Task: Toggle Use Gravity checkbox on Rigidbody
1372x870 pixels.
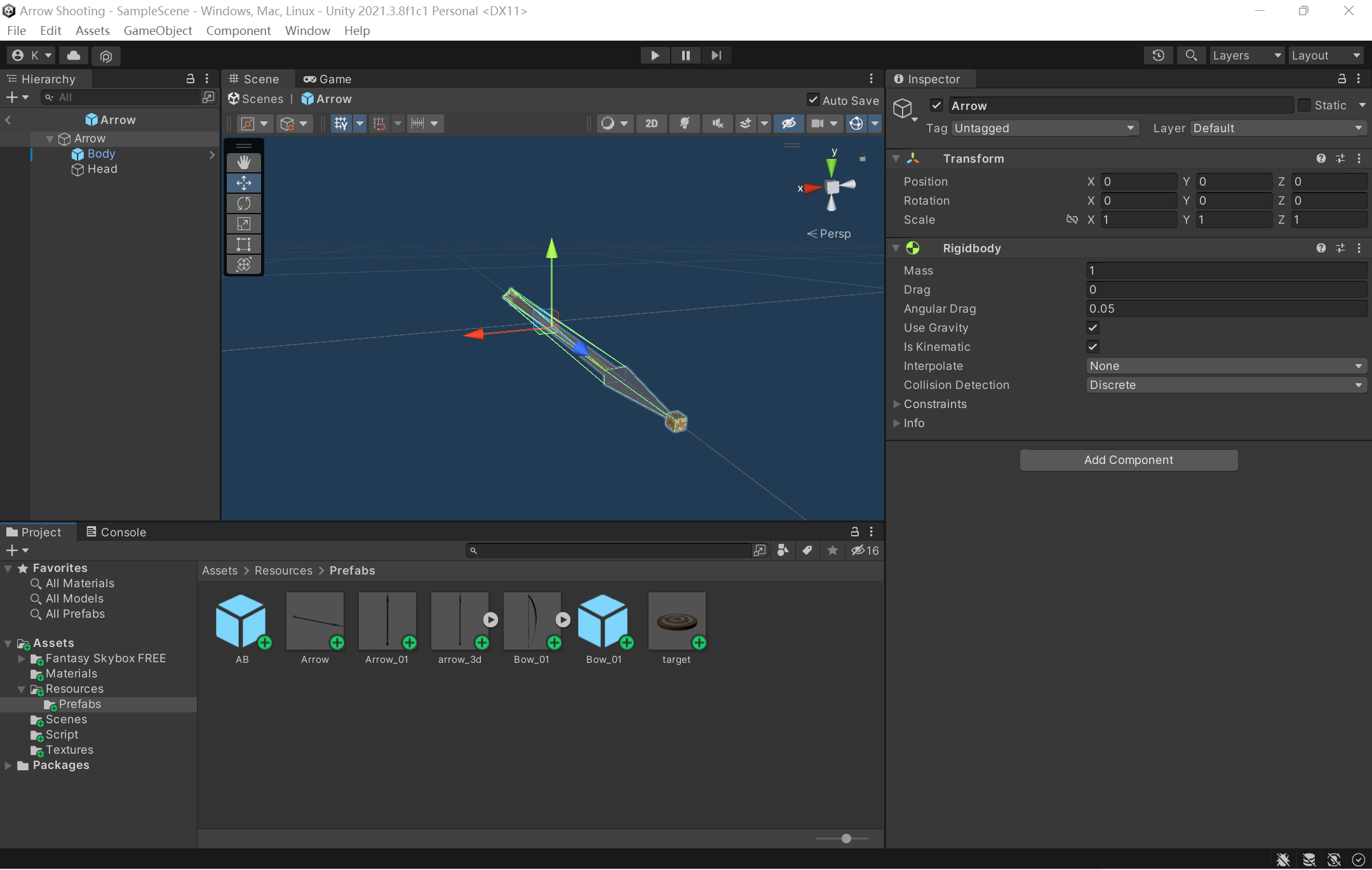Action: (x=1093, y=327)
